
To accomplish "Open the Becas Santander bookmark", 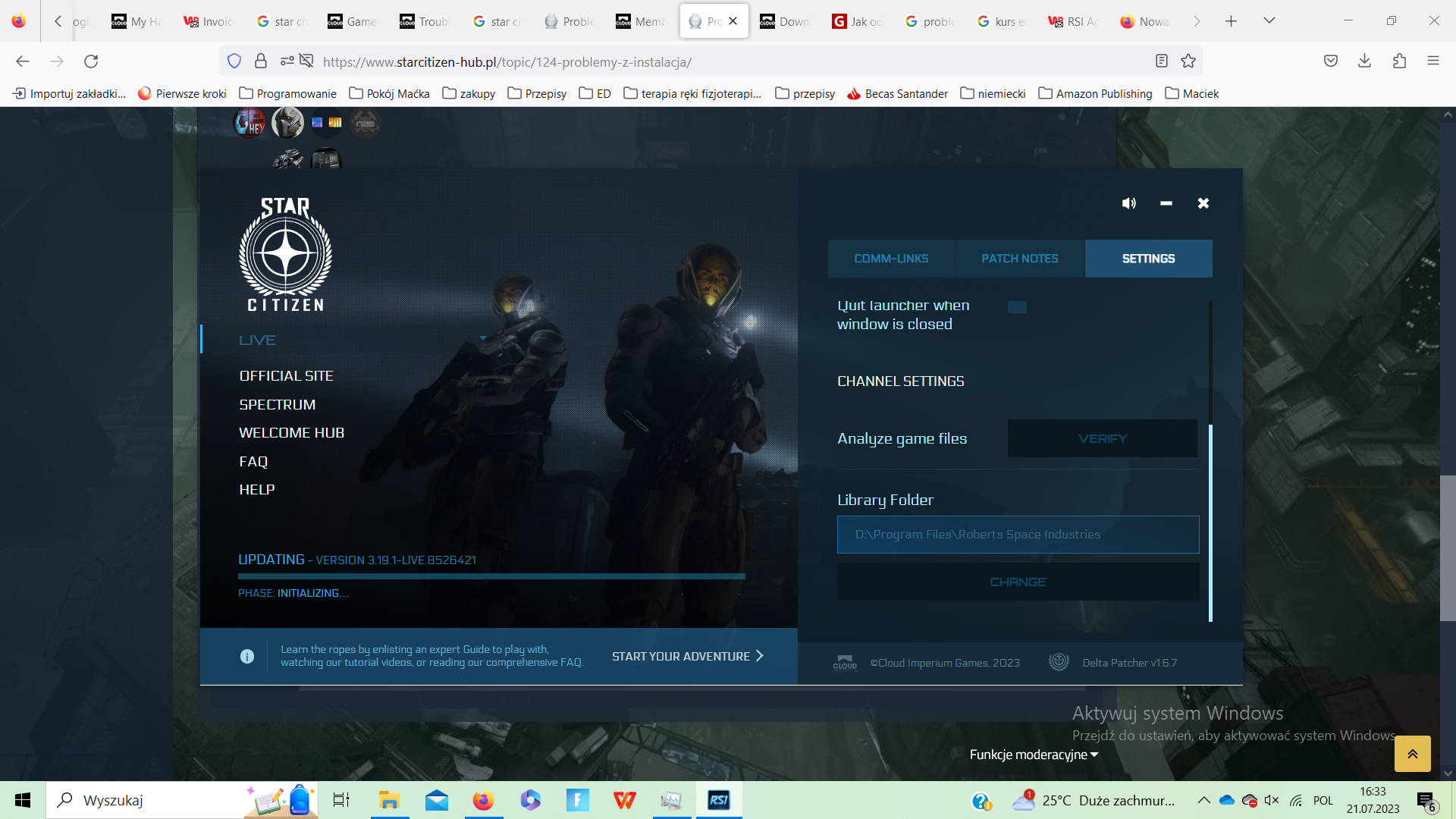I will (897, 93).
